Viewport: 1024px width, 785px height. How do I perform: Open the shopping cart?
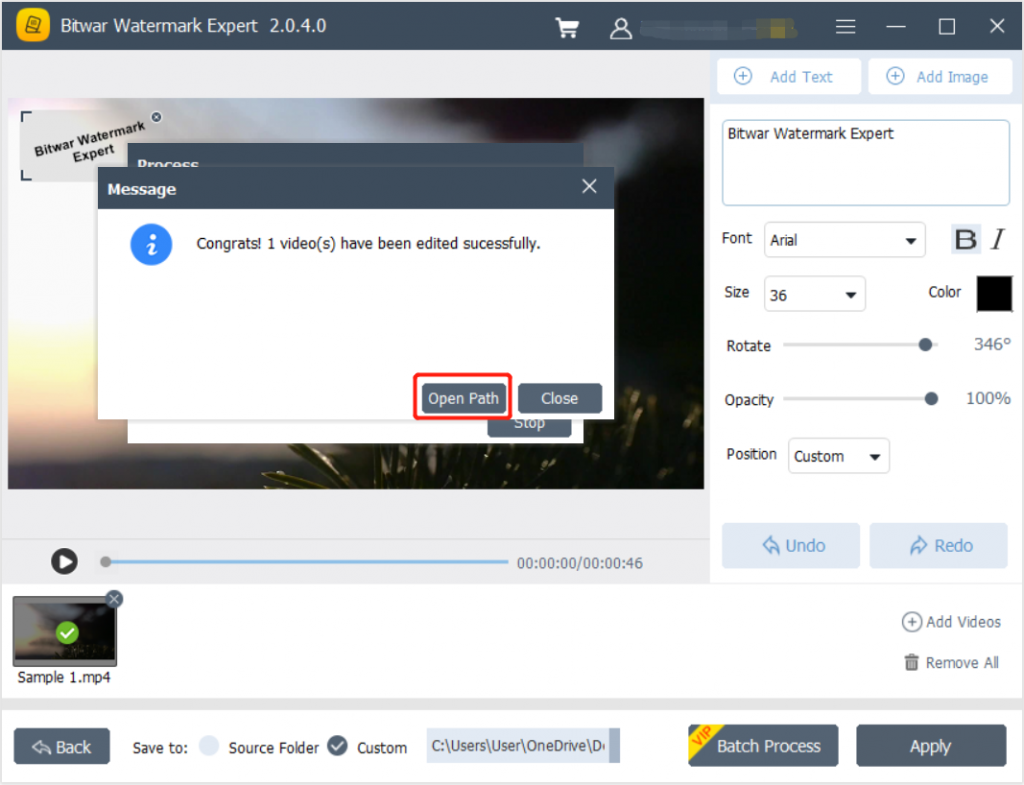(567, 27)
